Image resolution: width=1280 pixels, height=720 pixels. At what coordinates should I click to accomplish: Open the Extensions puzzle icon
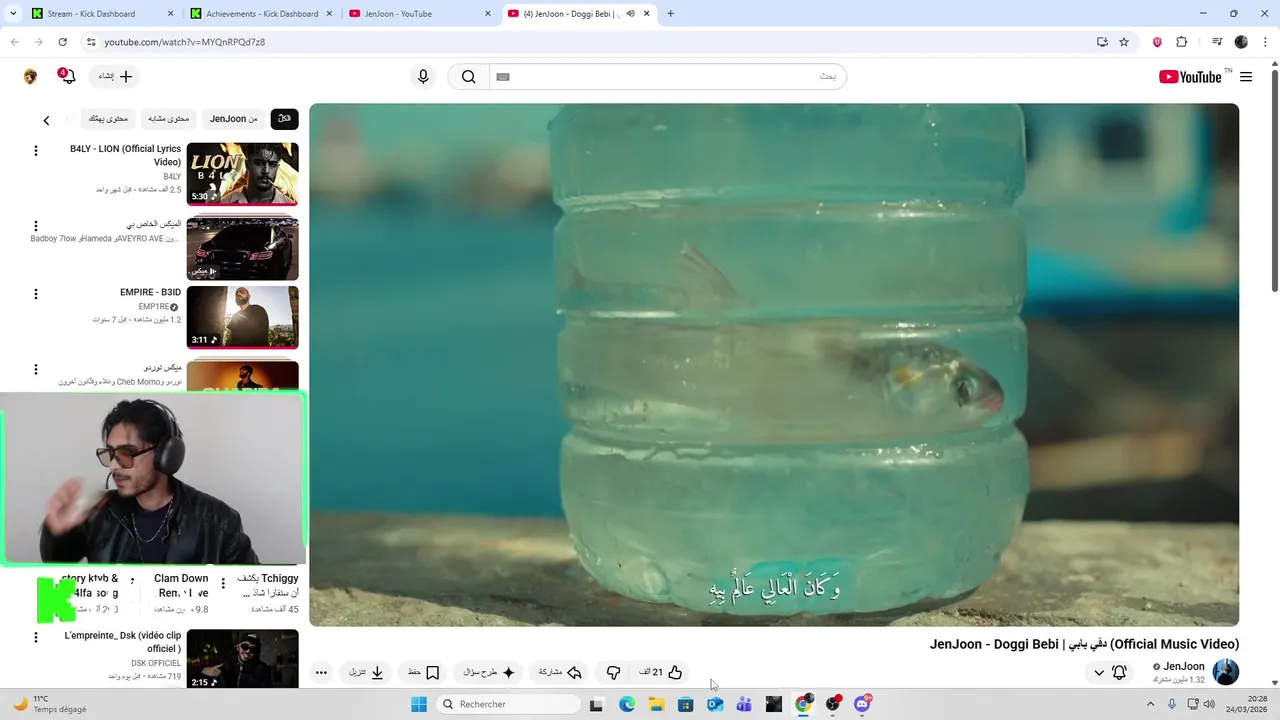click(x=1182, y=42)
